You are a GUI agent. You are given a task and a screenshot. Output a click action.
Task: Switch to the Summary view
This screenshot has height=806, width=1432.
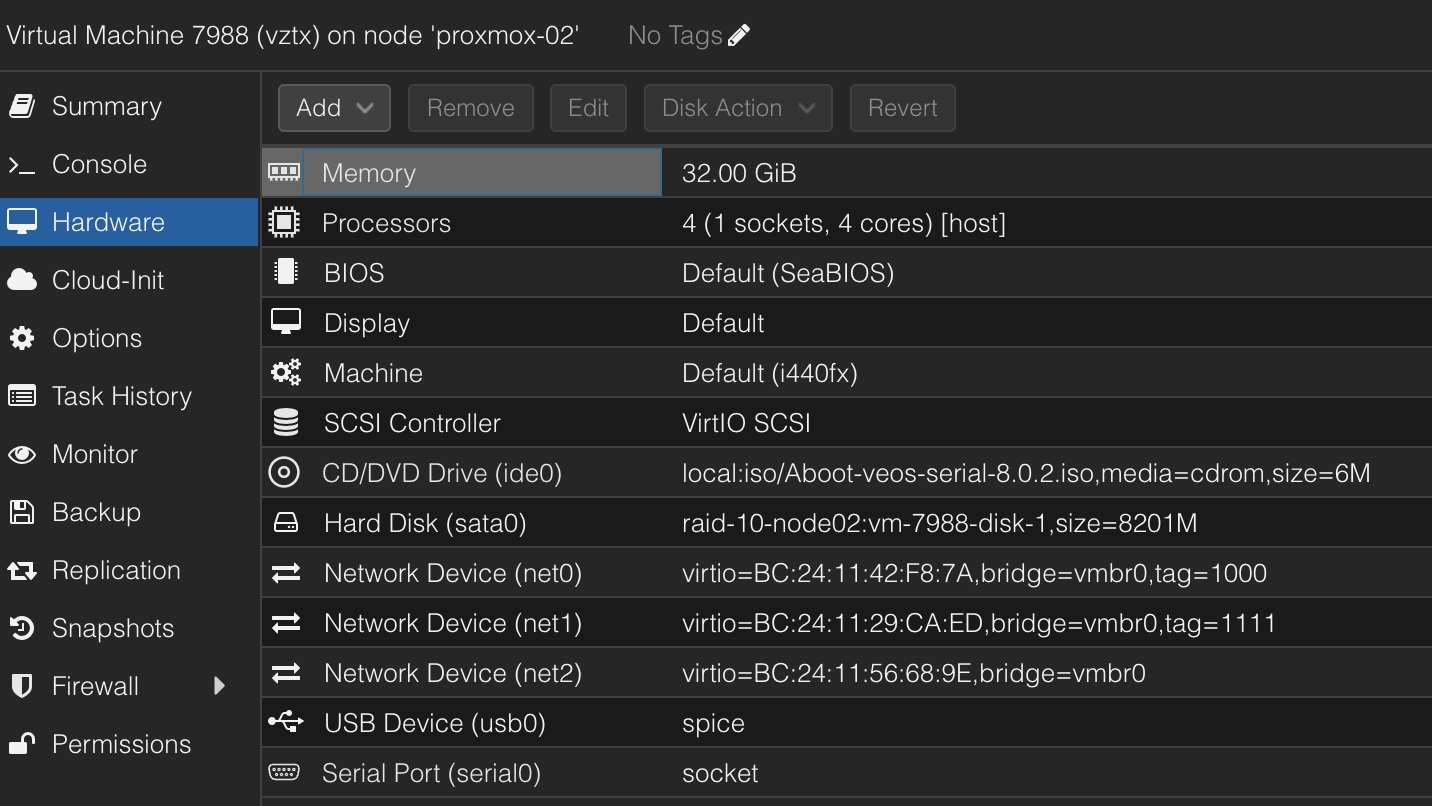pyautogui.click(x=106, y=105)
